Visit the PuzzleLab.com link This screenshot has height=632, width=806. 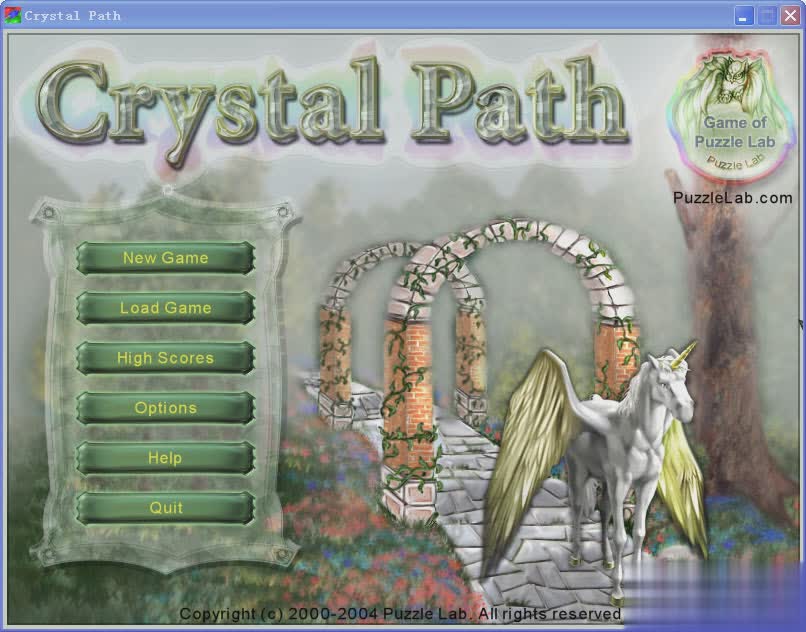[733, 198]
